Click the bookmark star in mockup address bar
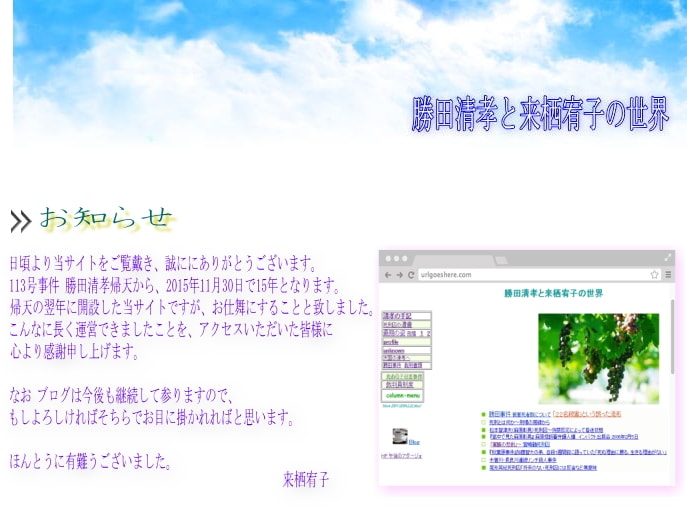 click(x=654, y=275)
